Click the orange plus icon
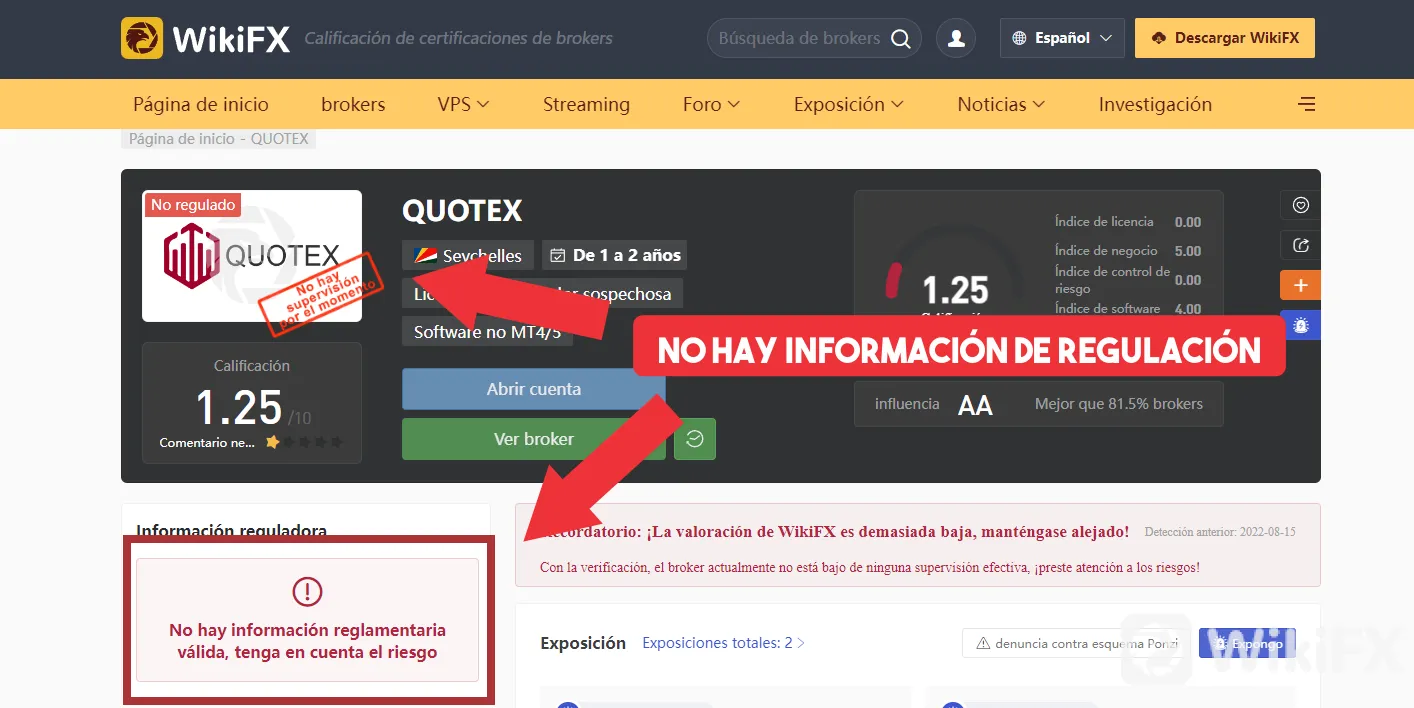 coord(1300,285)
